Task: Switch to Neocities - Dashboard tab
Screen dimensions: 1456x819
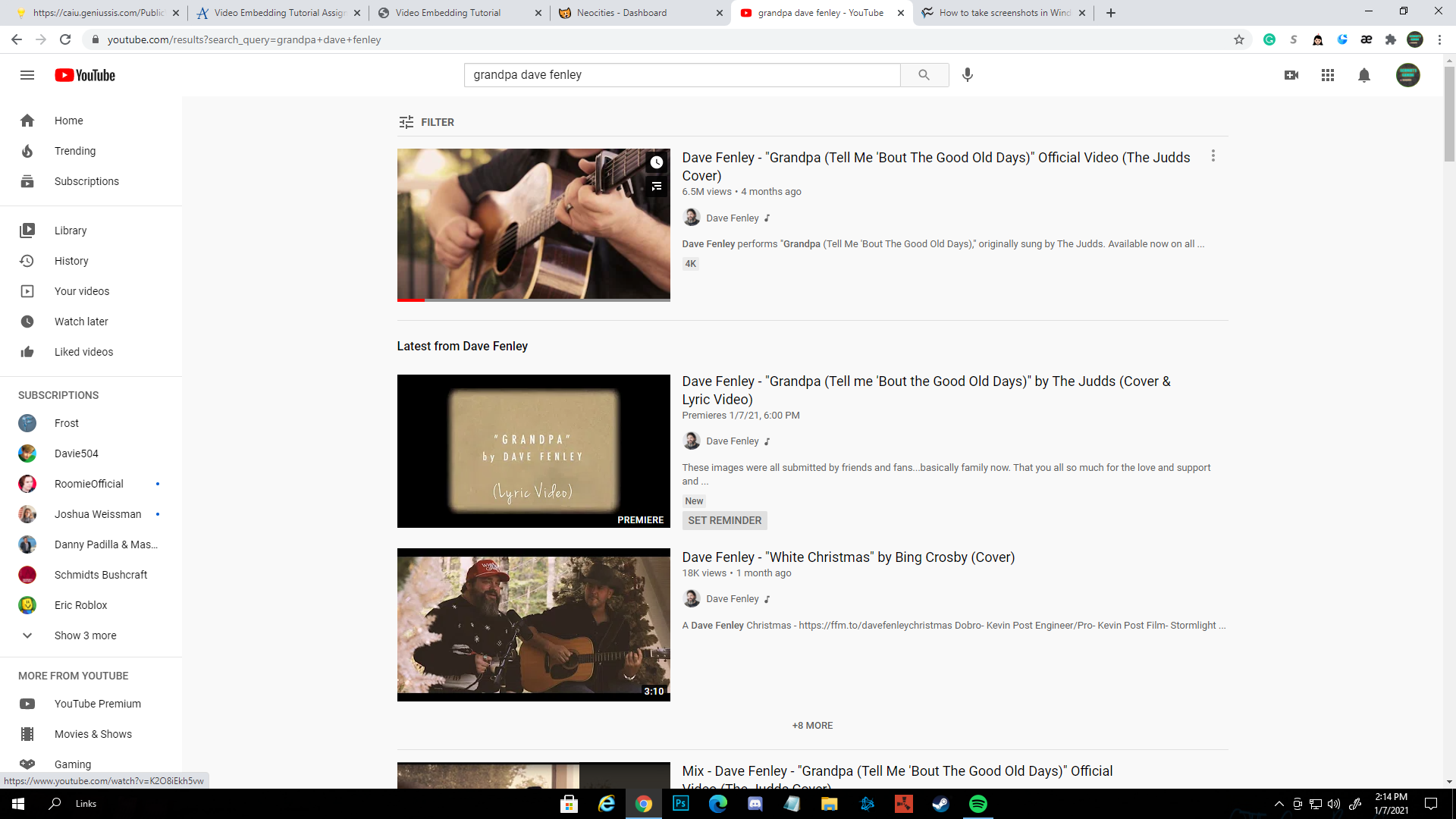Action: [640, 13]
